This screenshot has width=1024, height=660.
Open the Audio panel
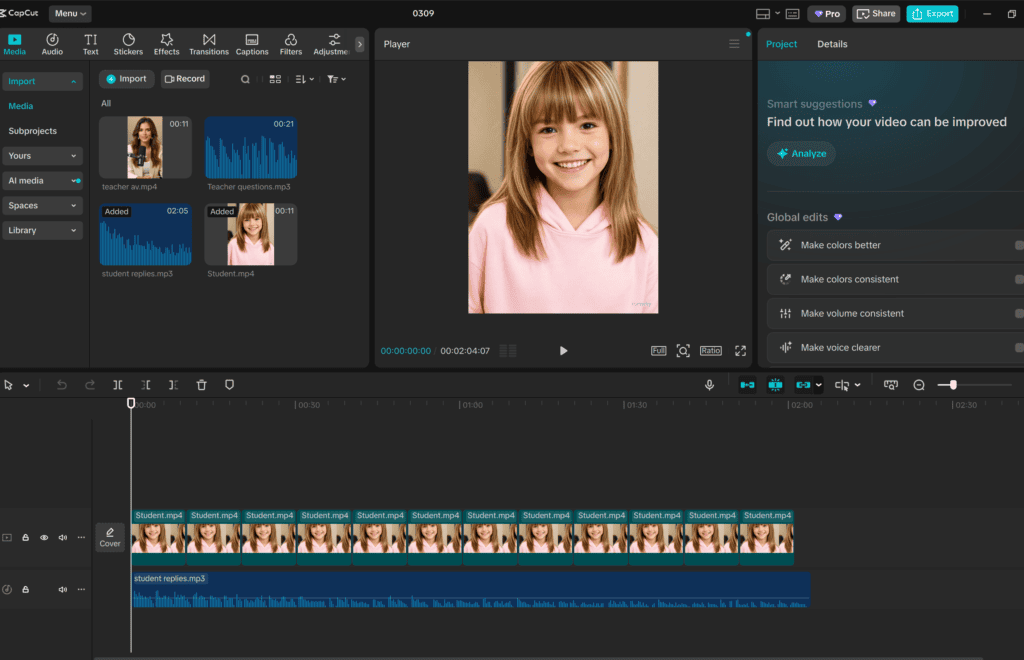[x=52, y=44]
